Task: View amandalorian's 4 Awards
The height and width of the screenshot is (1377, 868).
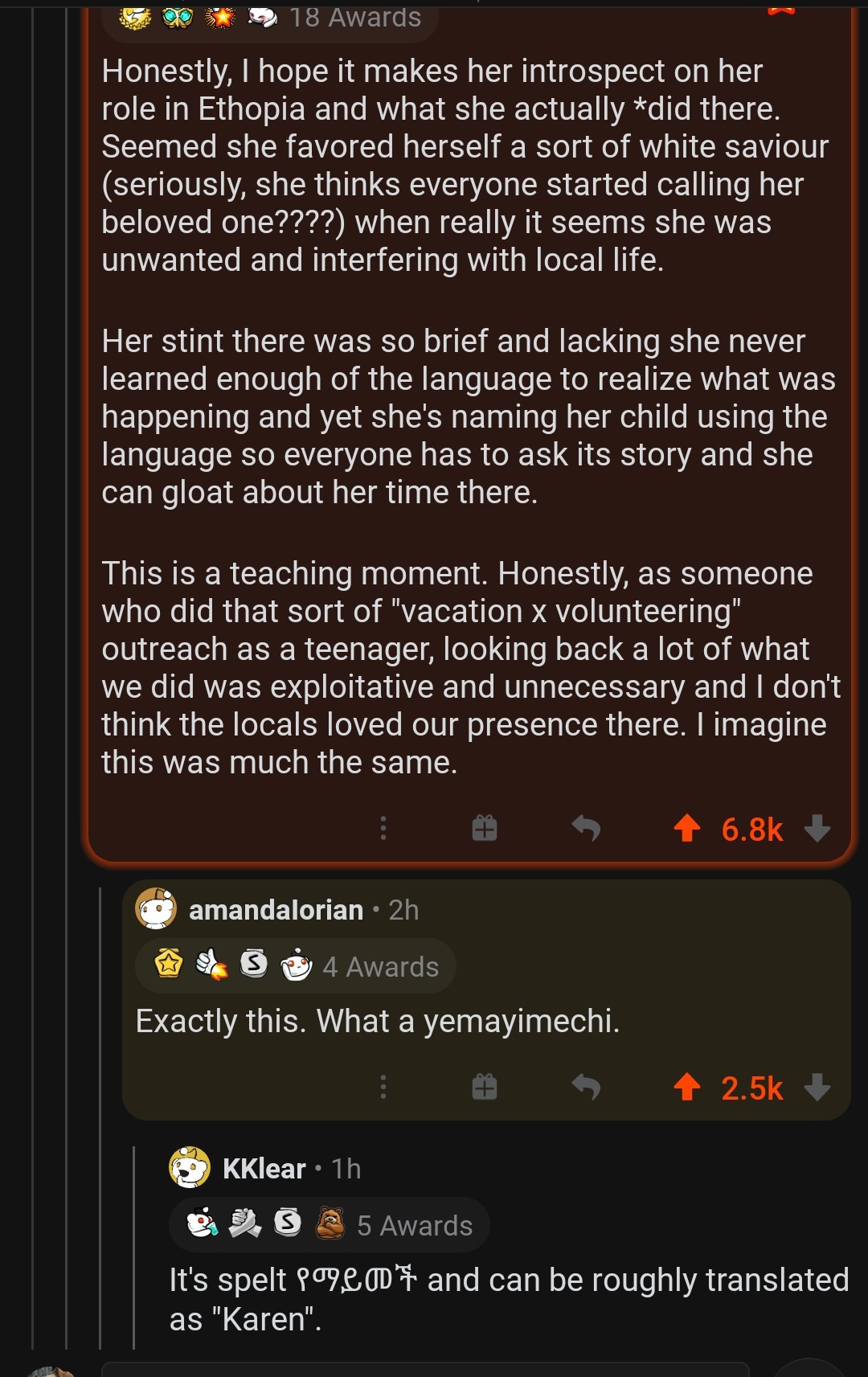Action: pos(380,966)
